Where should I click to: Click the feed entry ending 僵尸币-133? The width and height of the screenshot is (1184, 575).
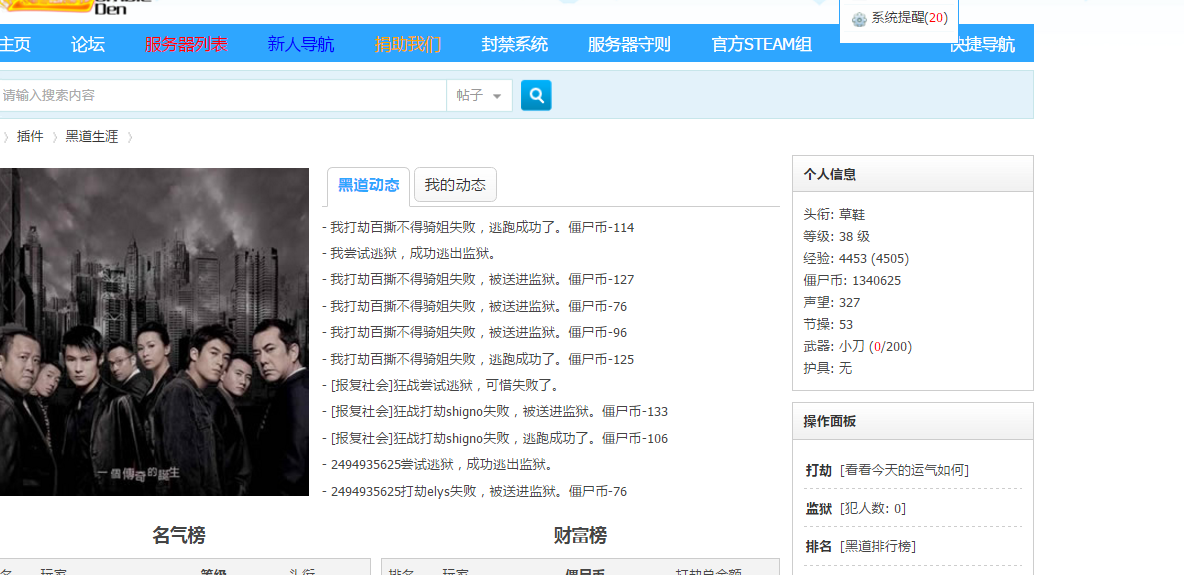[x=495, y=412]
